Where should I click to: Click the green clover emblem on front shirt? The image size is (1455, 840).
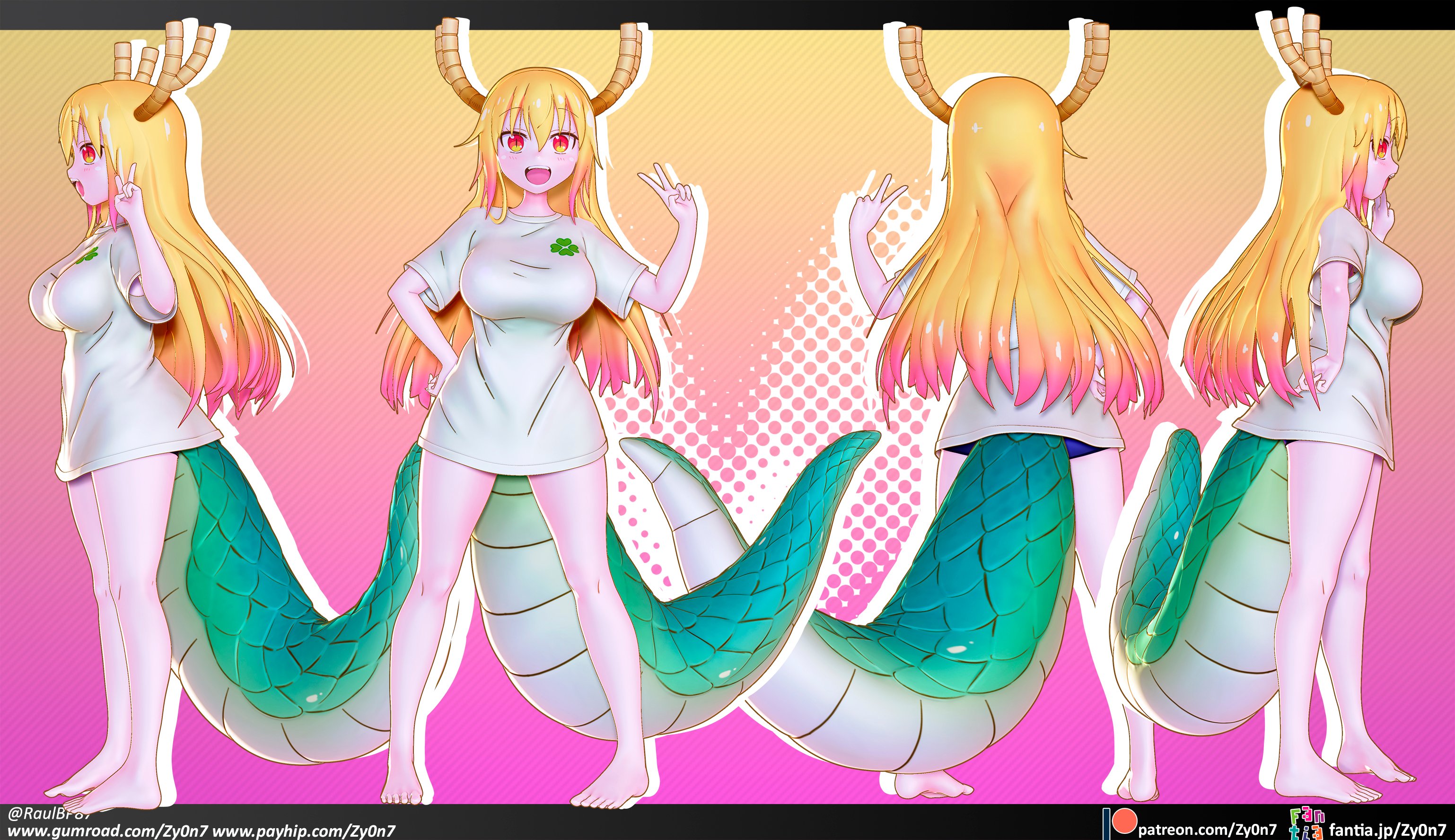(x=564, y=246)
